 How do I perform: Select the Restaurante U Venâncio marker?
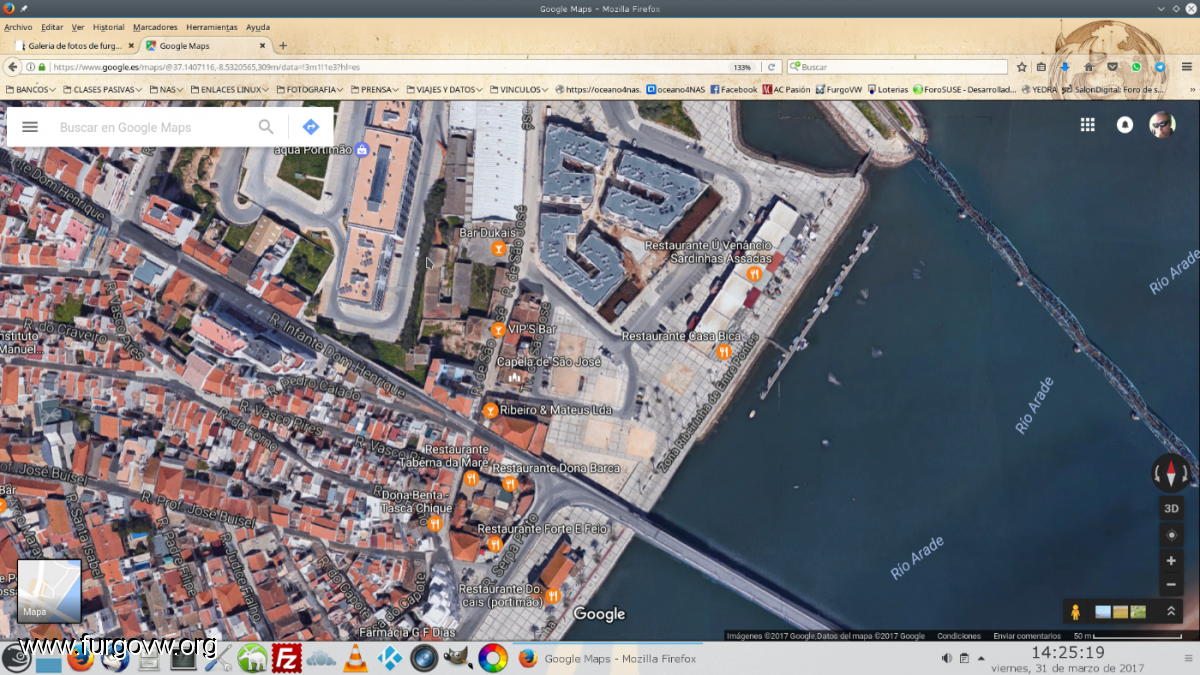[x=755, y=273]
